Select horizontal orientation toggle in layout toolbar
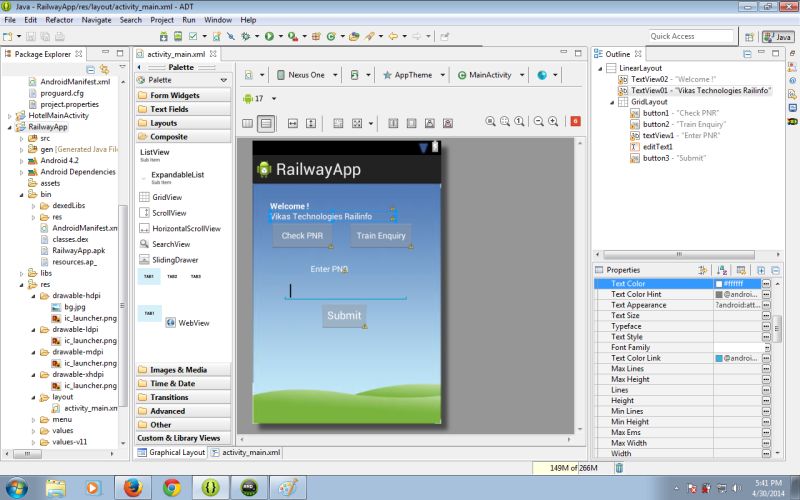Screen dimensions: 800x500 [247, 123]
